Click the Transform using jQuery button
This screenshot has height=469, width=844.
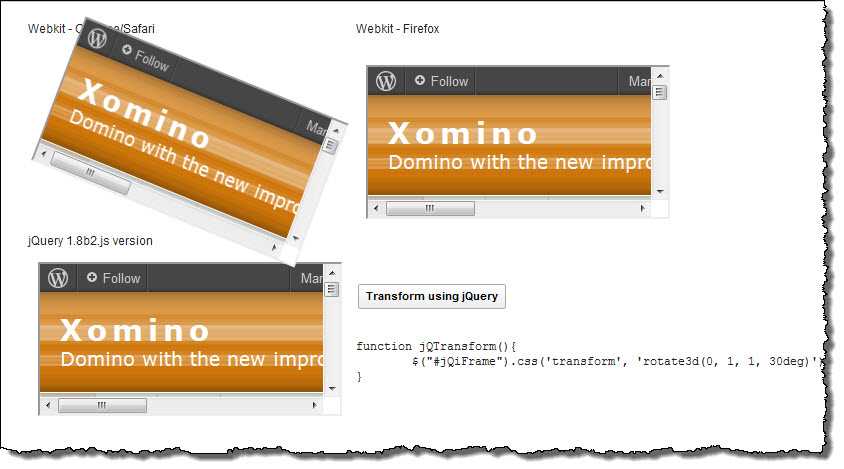point(431,296)
